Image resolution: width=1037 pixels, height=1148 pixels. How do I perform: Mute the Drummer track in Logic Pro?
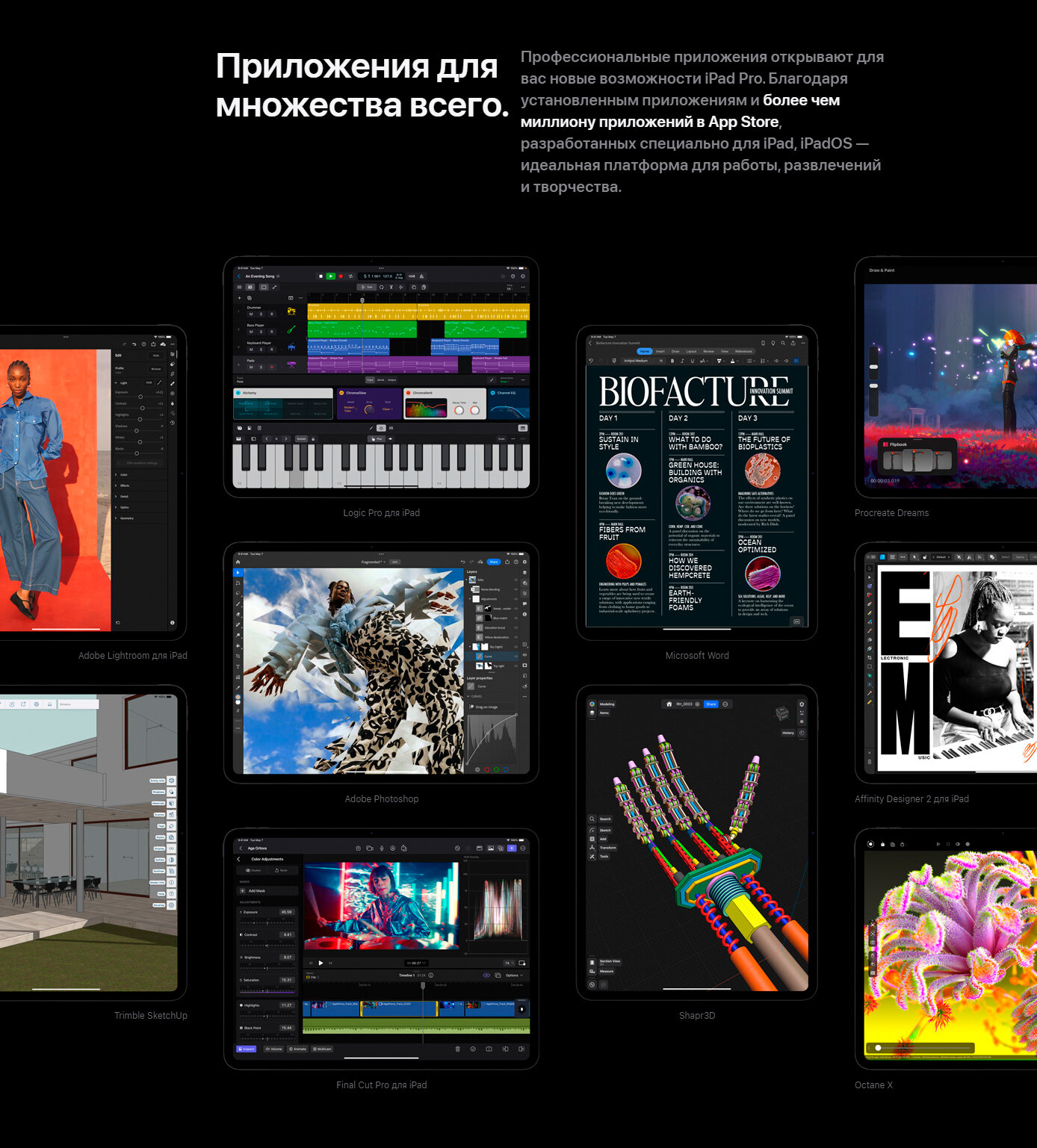[251, 314]
